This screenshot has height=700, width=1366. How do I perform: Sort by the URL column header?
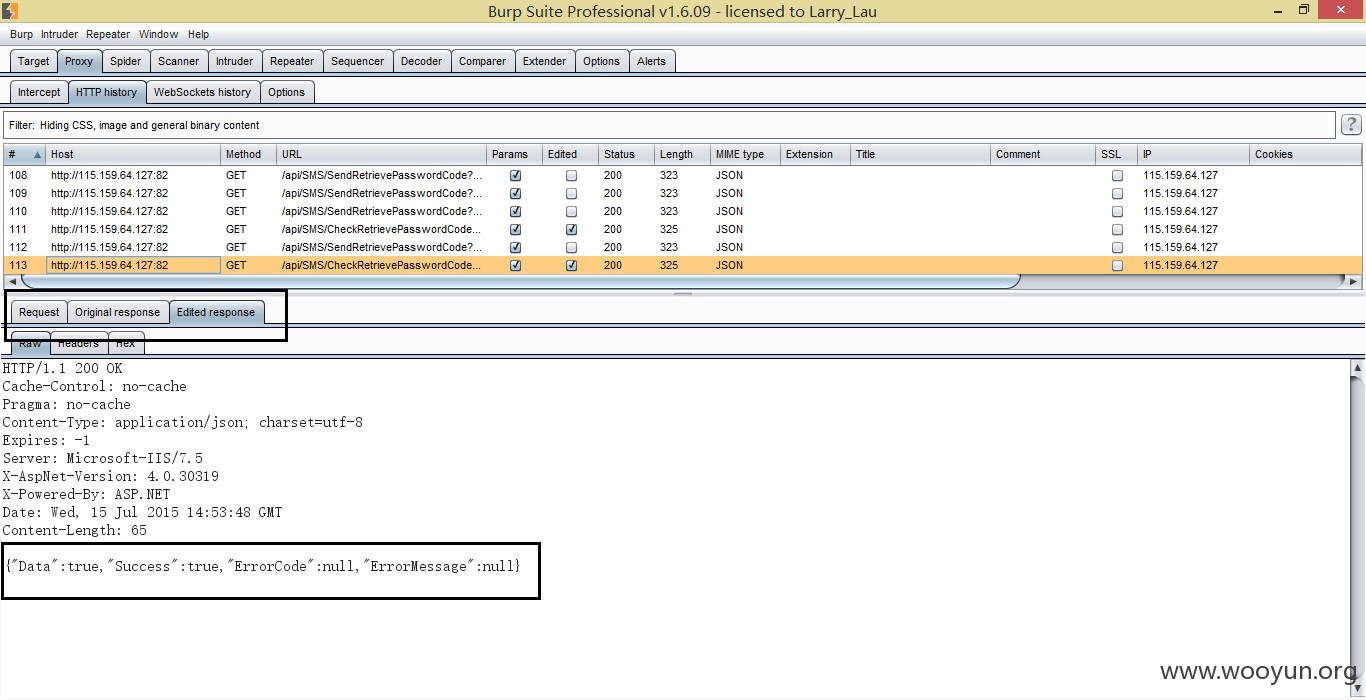381,154
